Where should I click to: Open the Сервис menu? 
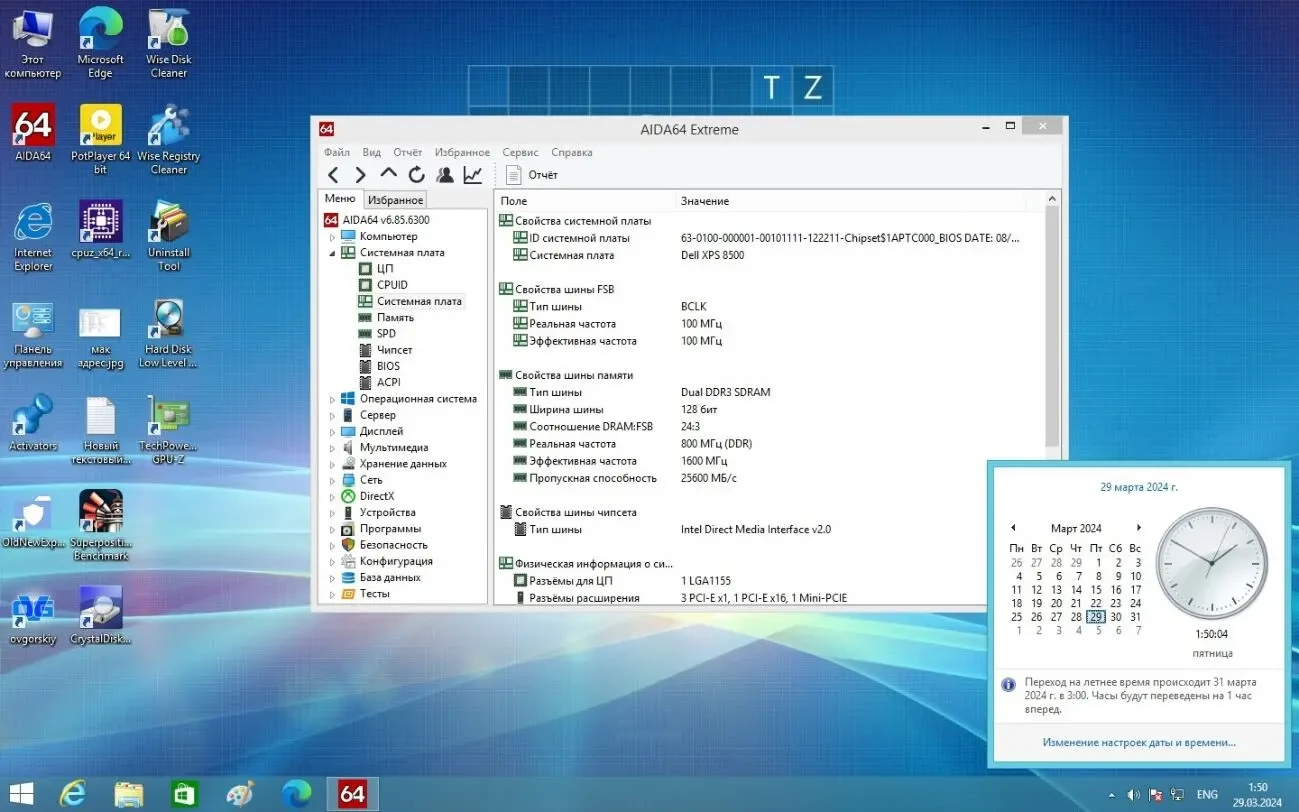coord(520,153)
